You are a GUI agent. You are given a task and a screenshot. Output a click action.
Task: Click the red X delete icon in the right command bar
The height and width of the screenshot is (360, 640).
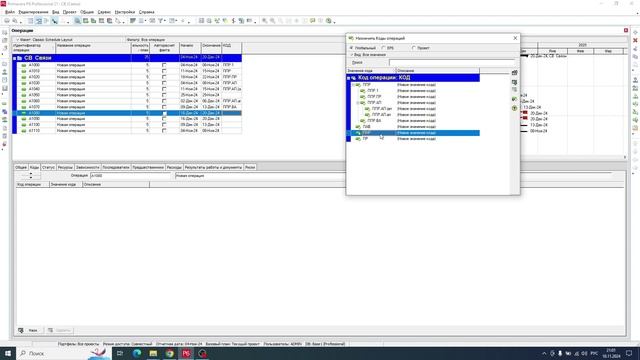tap(635, 40)
